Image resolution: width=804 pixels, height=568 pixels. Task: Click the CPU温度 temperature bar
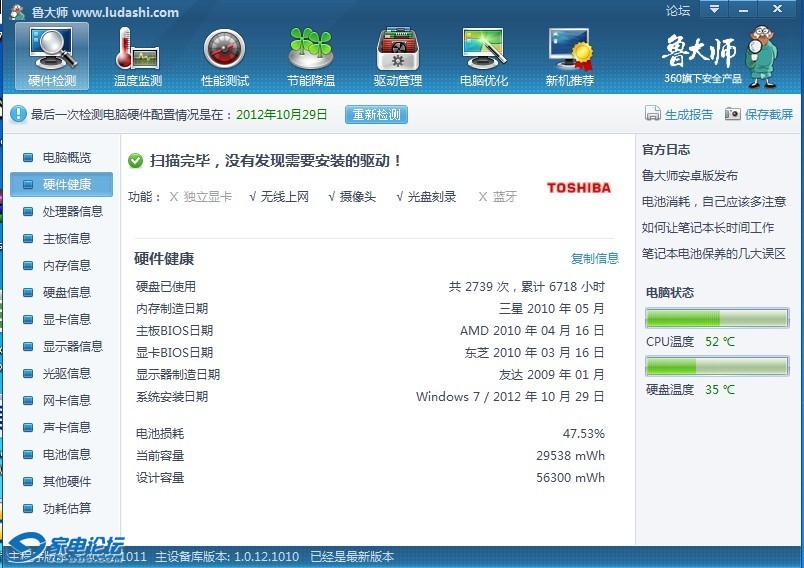[x=717, y=319]
